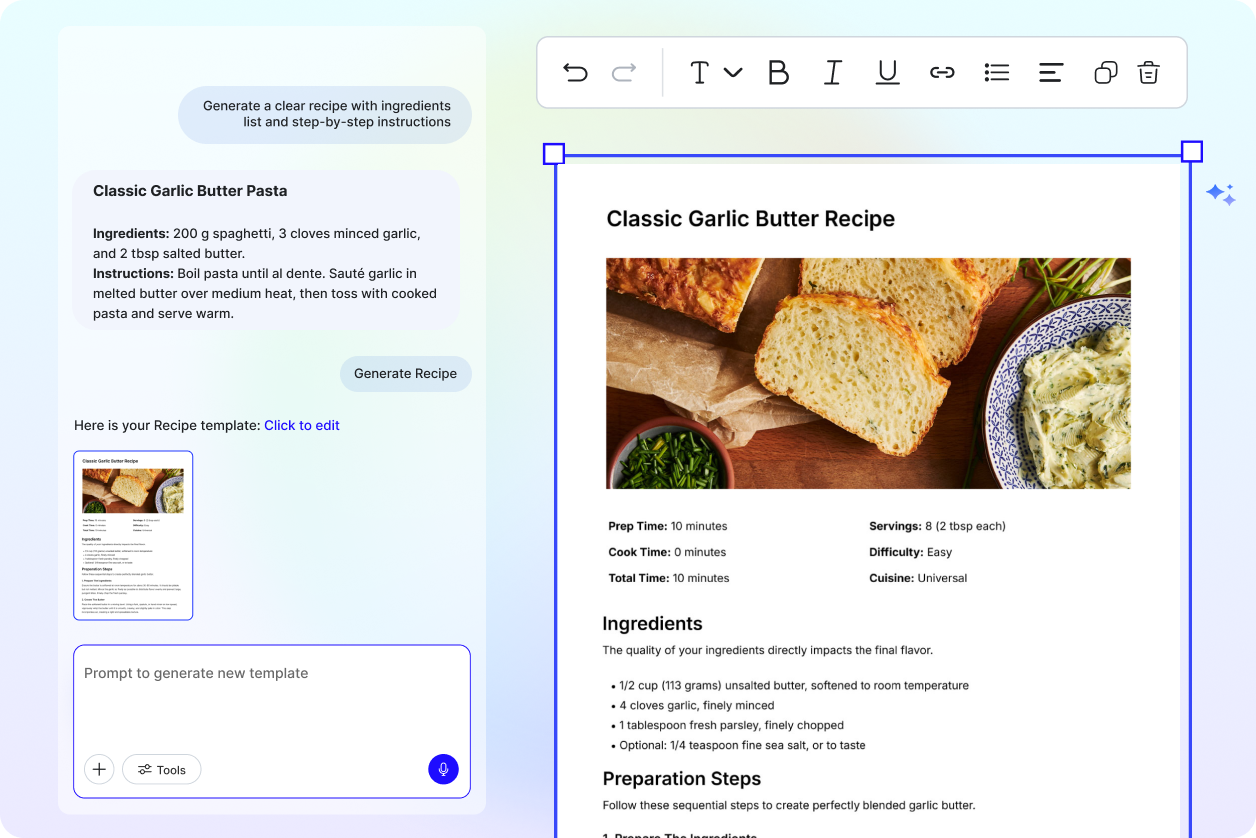Select the top-left resize handle of the template
Screen dimensions: 1256x838
[553, 152]
